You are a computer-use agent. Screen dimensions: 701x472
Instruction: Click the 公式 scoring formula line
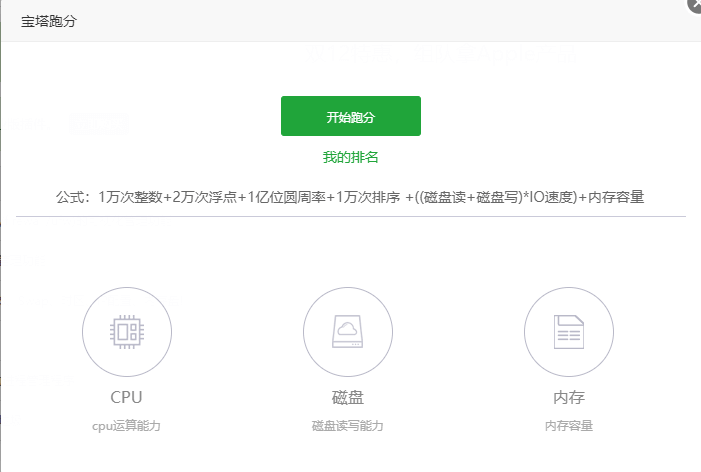(350, 197)
